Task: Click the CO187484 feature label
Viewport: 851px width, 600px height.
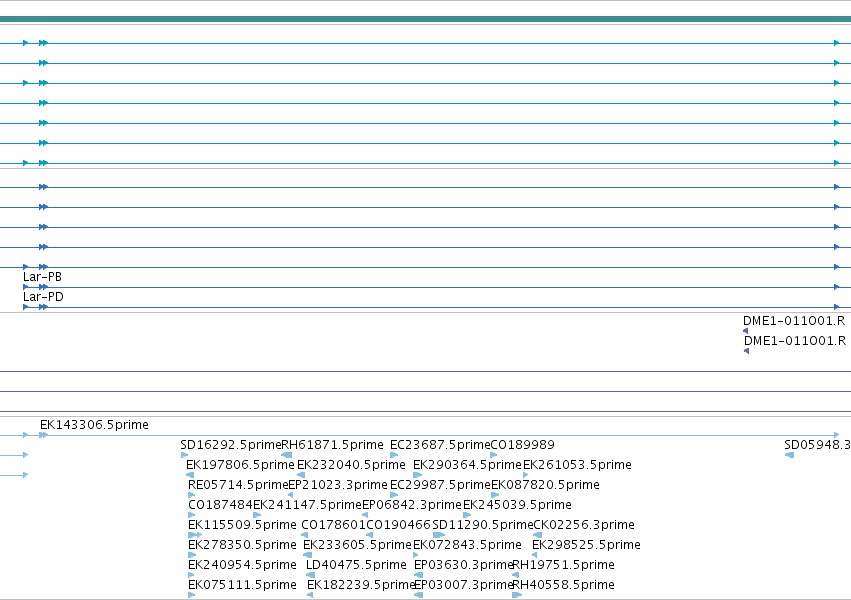Action: point(220,505)
